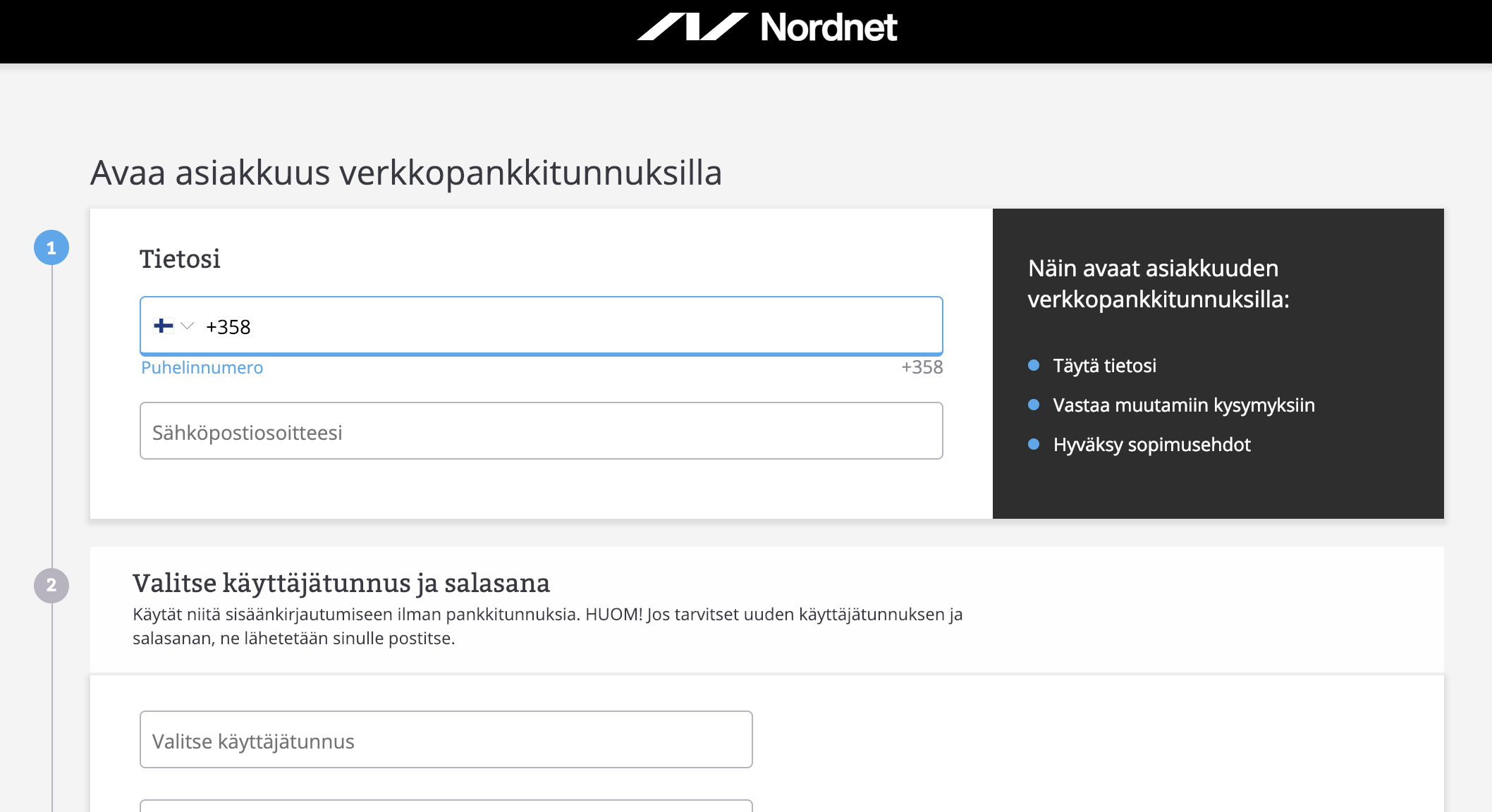Viewport: 1492px width, 812px height.
Task: Click the Hyväksy sopimusehdot step text
Action: tap(1151, 445)
